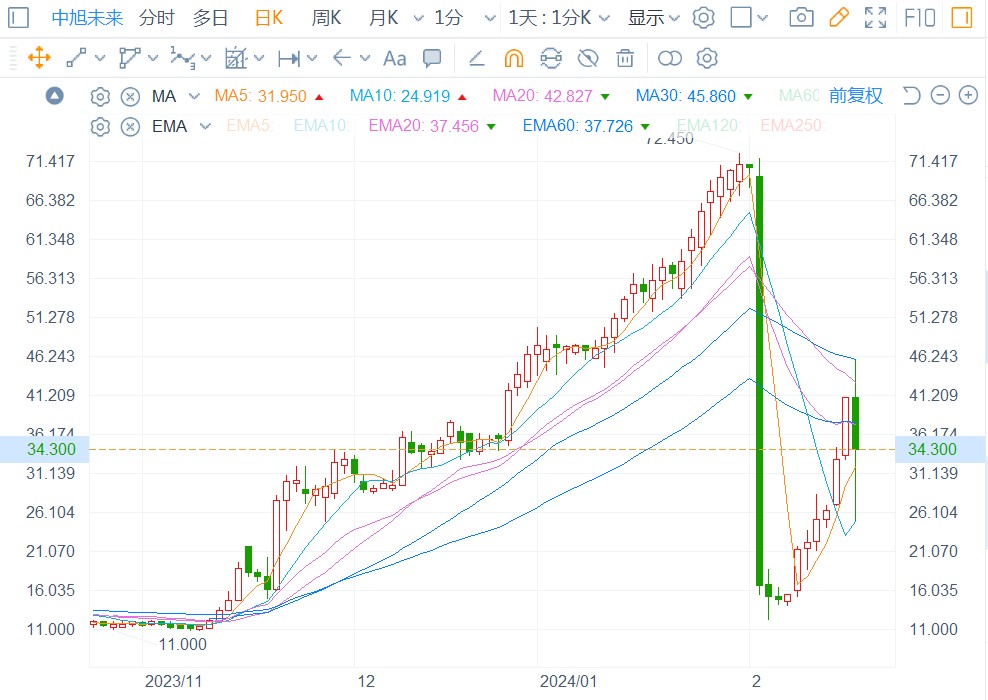Hide all drawings with crossed-eye icon
Screen dimensions: 988x700
(588, 58)
